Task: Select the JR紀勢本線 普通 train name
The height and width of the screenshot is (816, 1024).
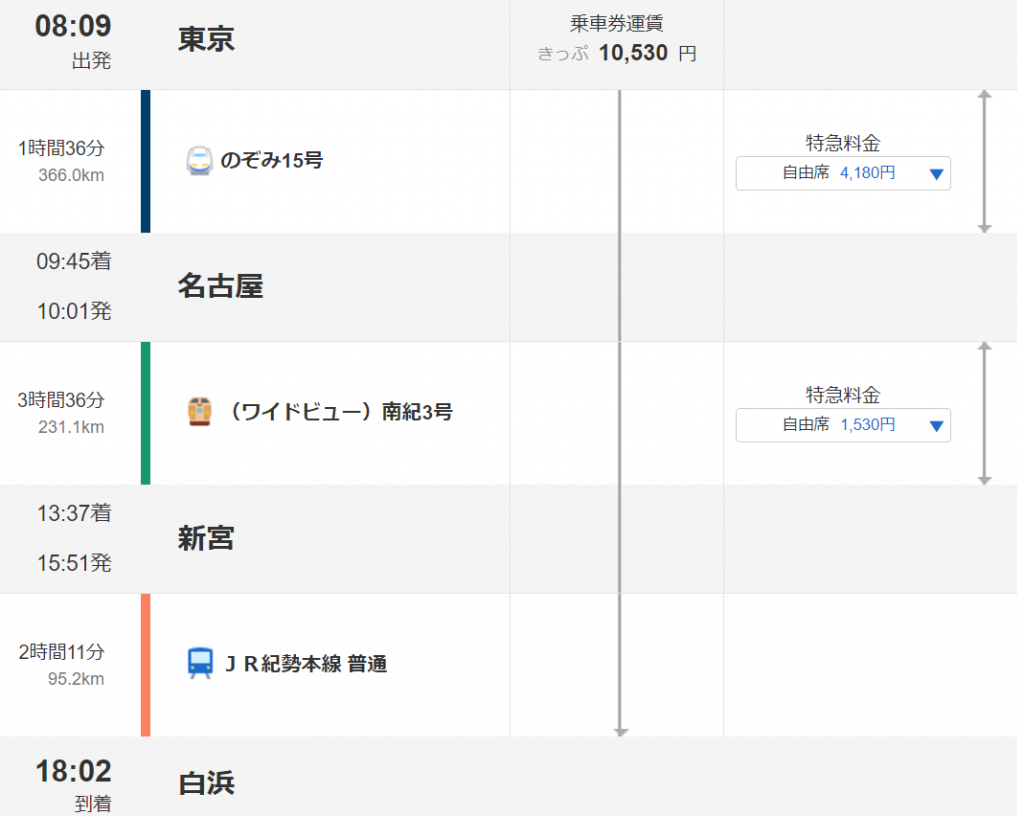Action: tap(306, 664)
